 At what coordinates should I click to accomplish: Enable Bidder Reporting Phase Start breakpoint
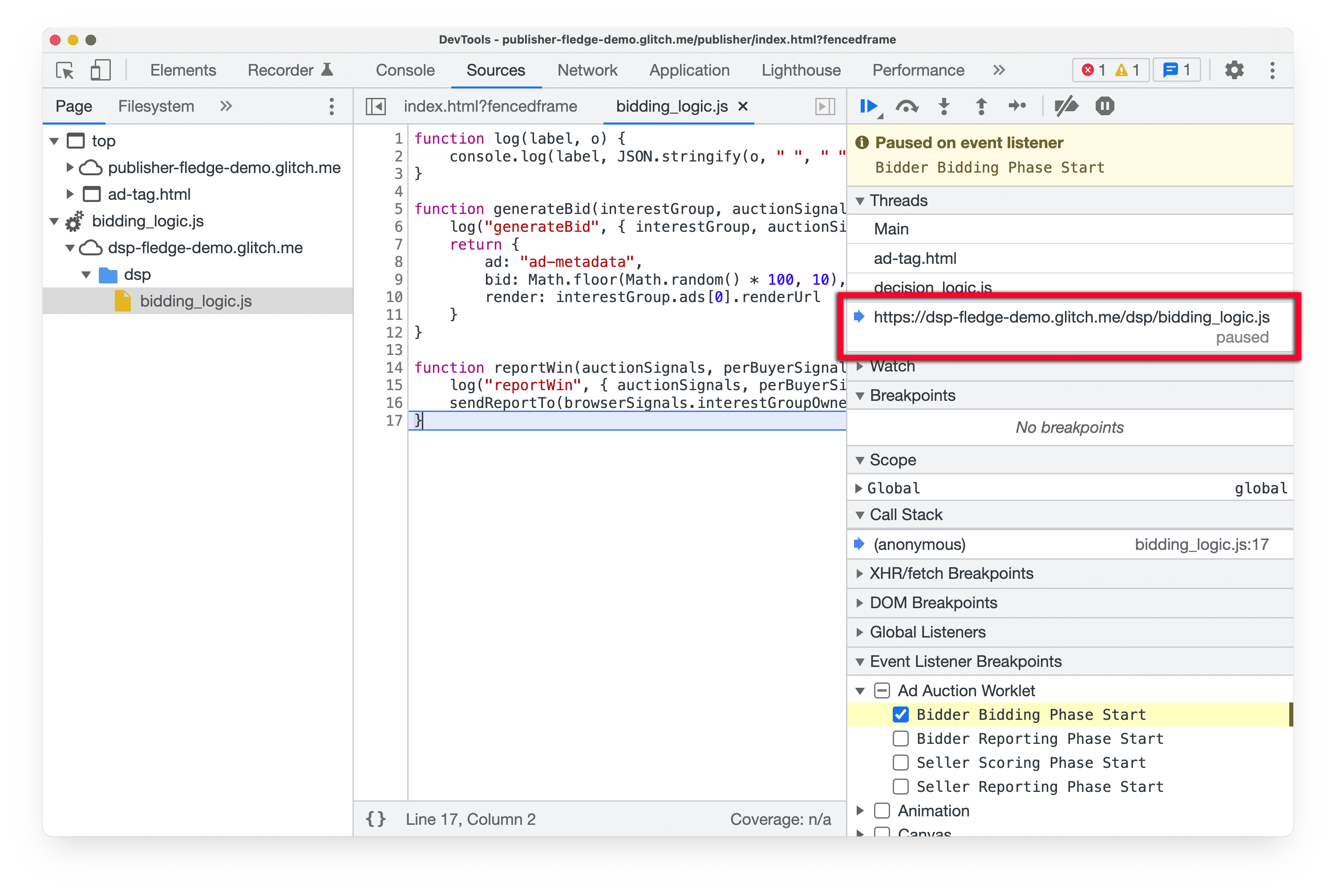(x=899, y=738)
